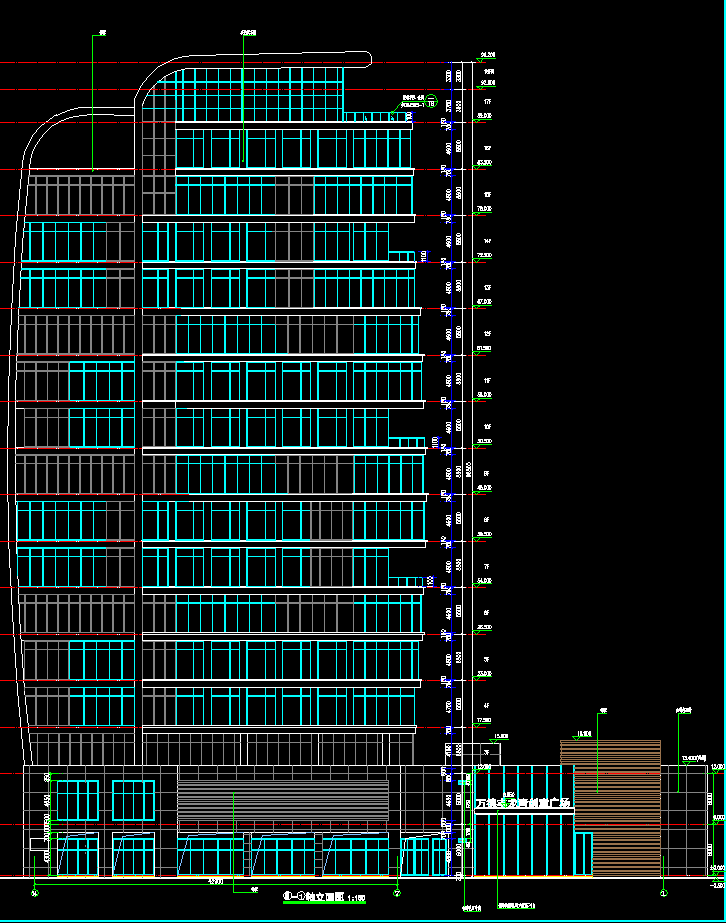Select the bottom-left grid axis bubble
Screen dimensions: 726x923
coord(35,893)
